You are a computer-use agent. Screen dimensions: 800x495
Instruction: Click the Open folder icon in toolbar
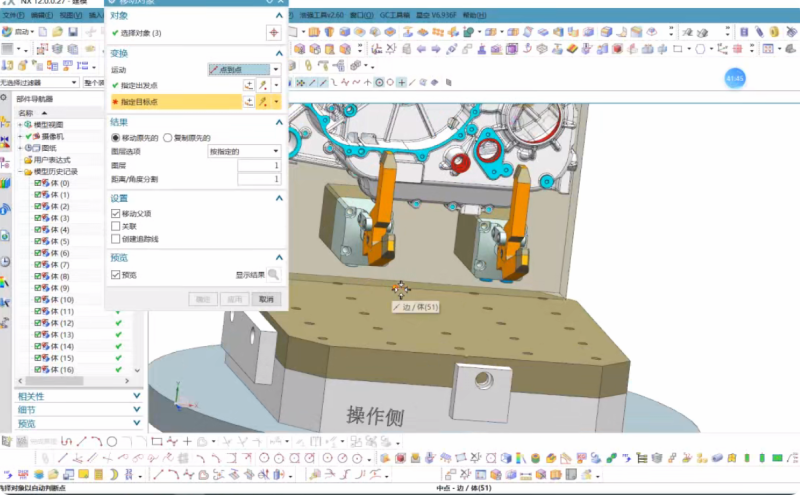click(59, 33)
